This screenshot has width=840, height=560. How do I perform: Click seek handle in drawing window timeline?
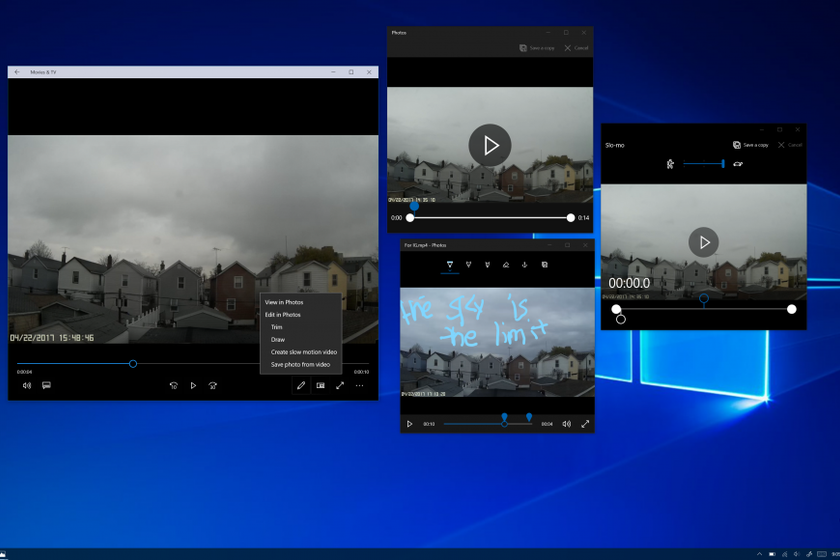(x=504, y=424)
